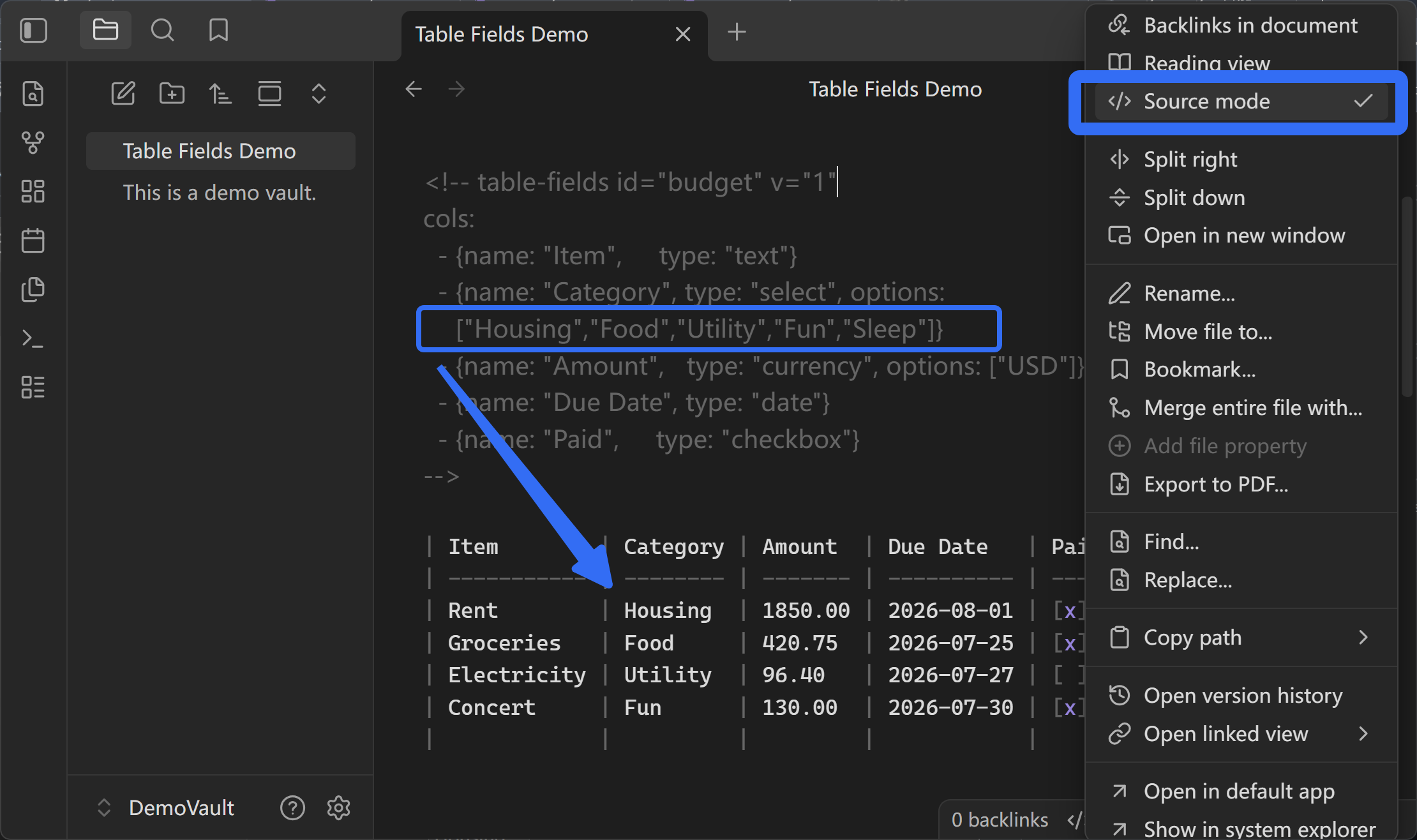Click the templates copy ribbon icon
Screen dimensions: 1417x840
click(33, 290)
